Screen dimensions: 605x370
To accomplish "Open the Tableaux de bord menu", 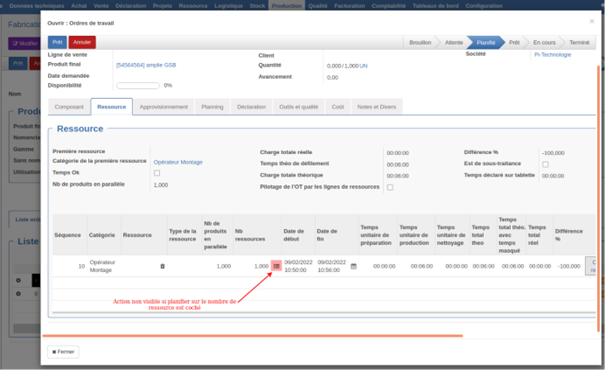I will (x=436, y=6).
